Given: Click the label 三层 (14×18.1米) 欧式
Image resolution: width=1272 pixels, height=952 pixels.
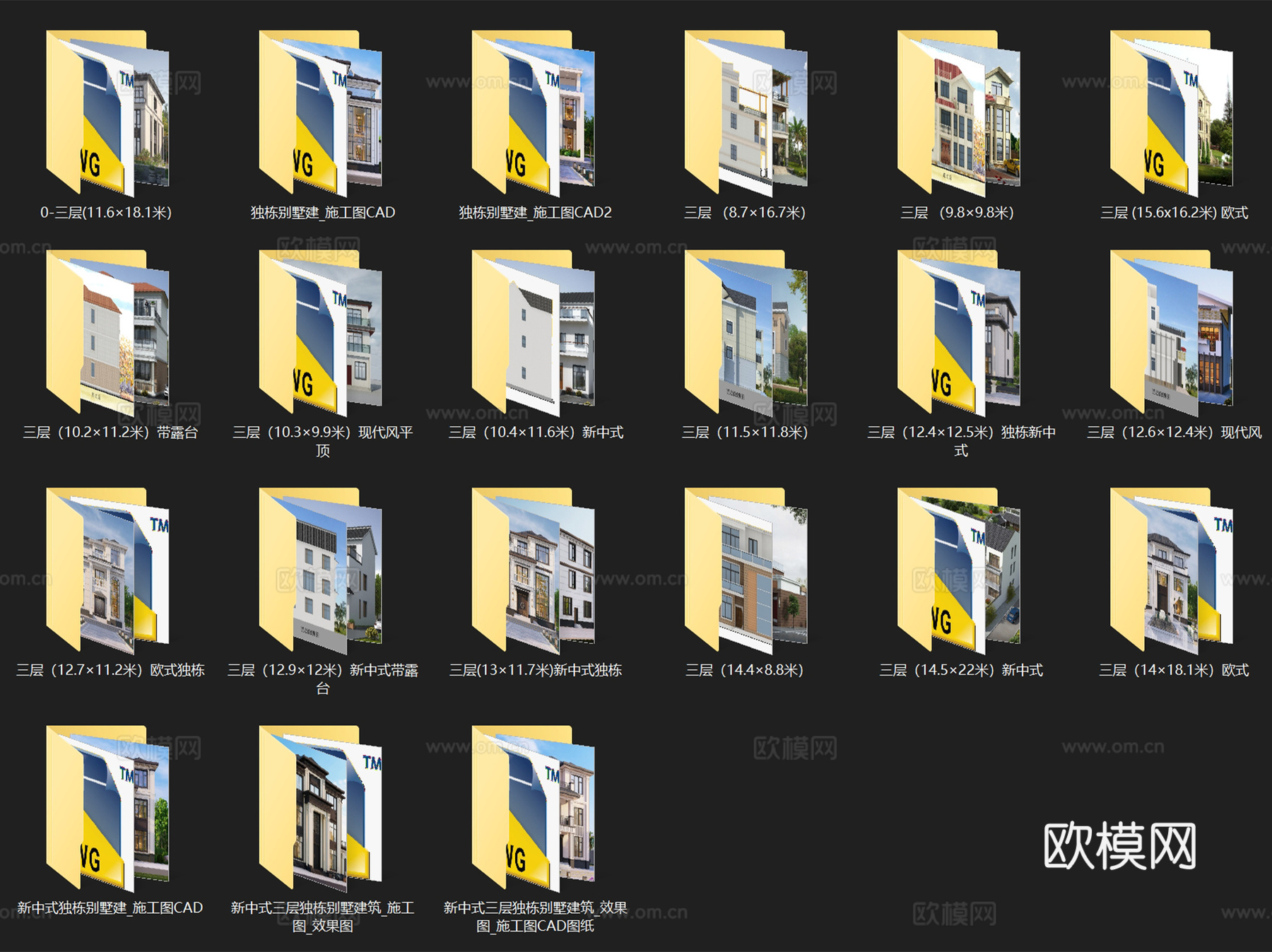Looking at the screenshot, I should pos(1174,670).
